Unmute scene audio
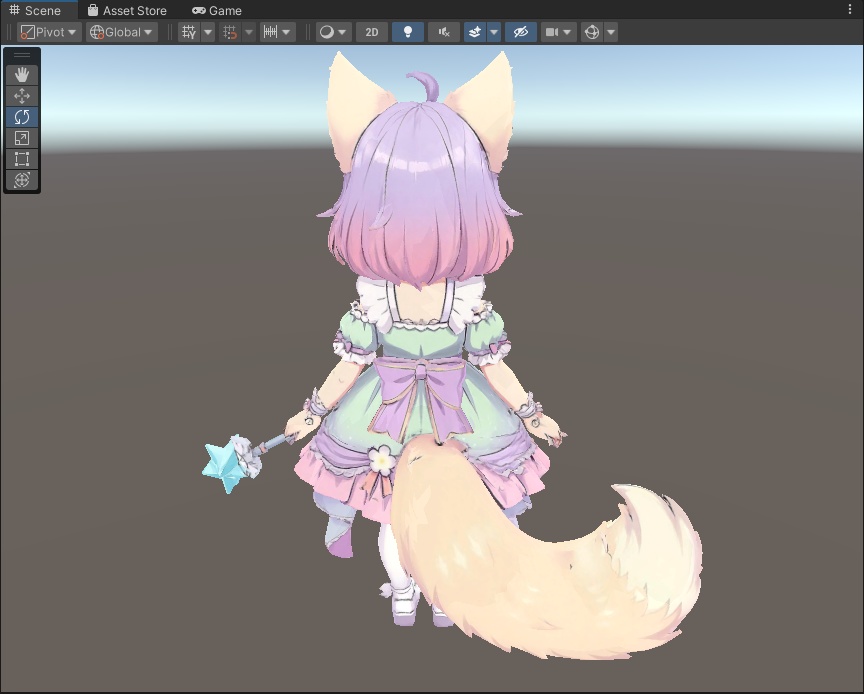The height and width of the screenshot is (694, 864). point(443,31)
